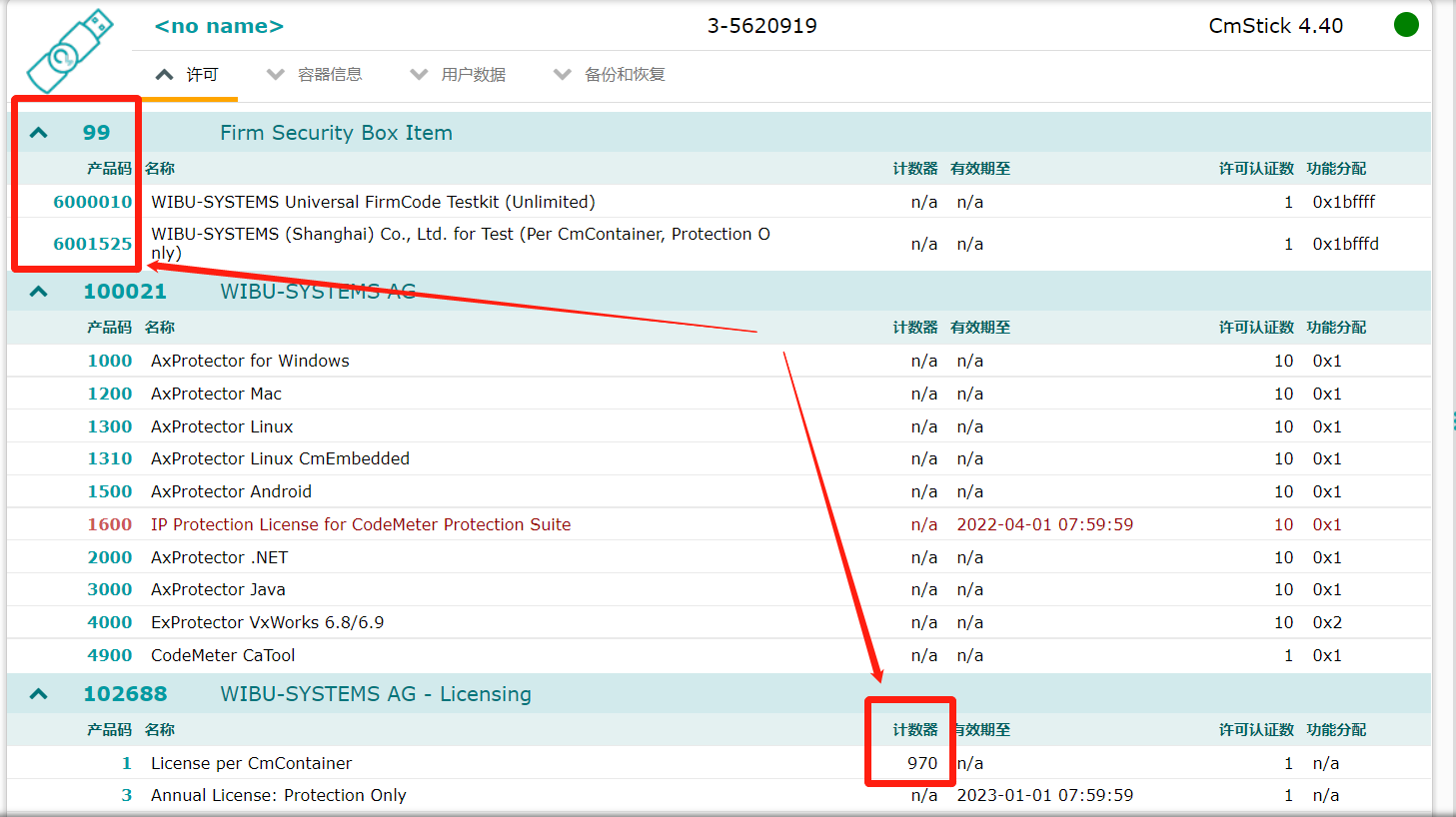Viewport: 1456px width, 817px height.
Task: Select License per CmContainer row
Action: coord(720,763)
